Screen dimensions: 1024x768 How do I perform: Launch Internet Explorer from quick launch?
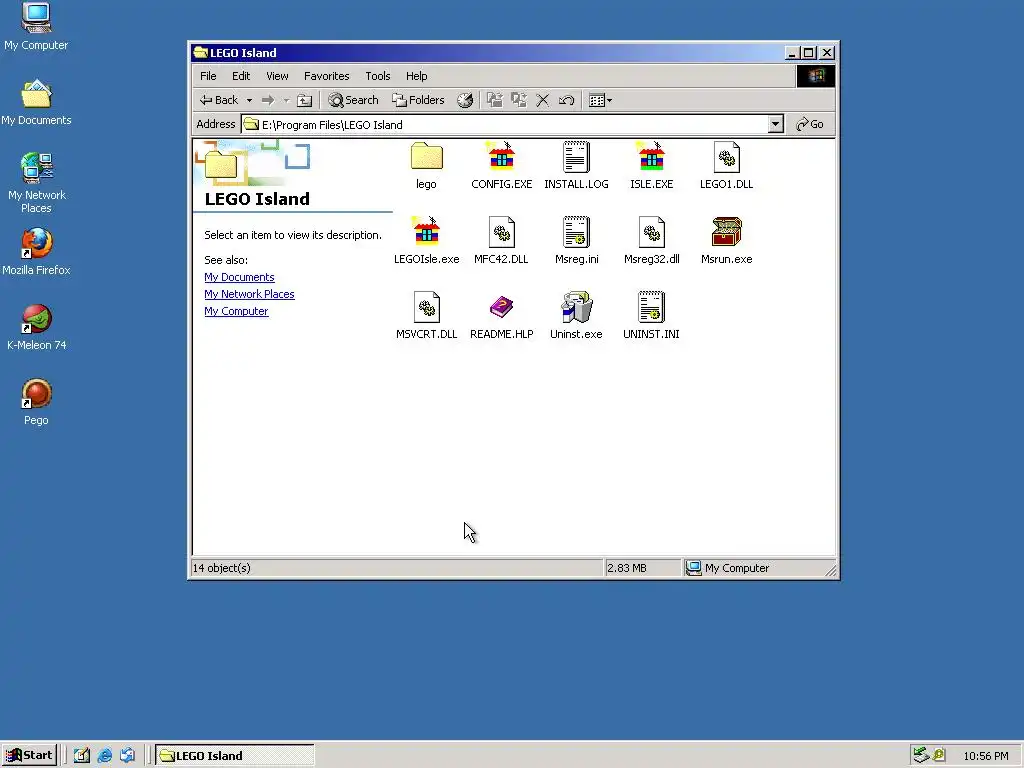[104, 755]
